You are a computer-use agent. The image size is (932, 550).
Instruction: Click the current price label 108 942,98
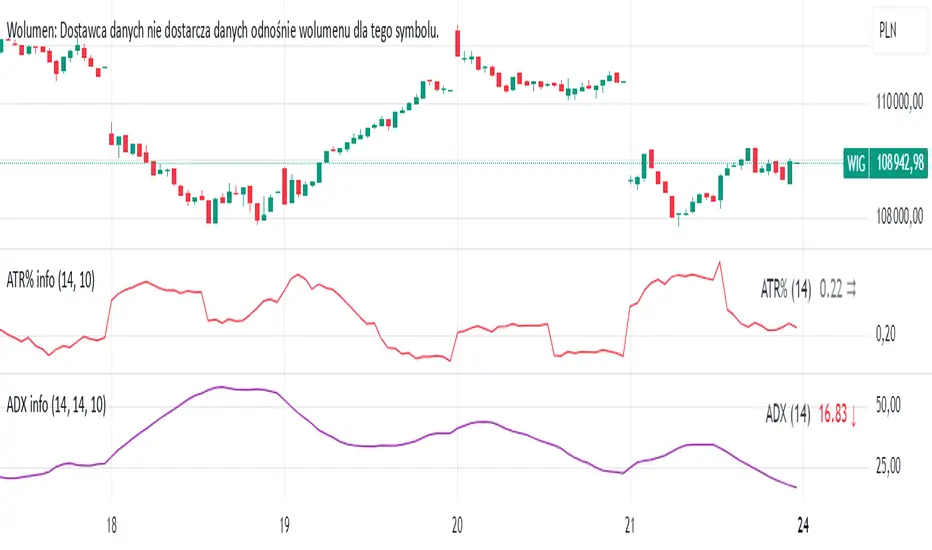click(899, 163)
